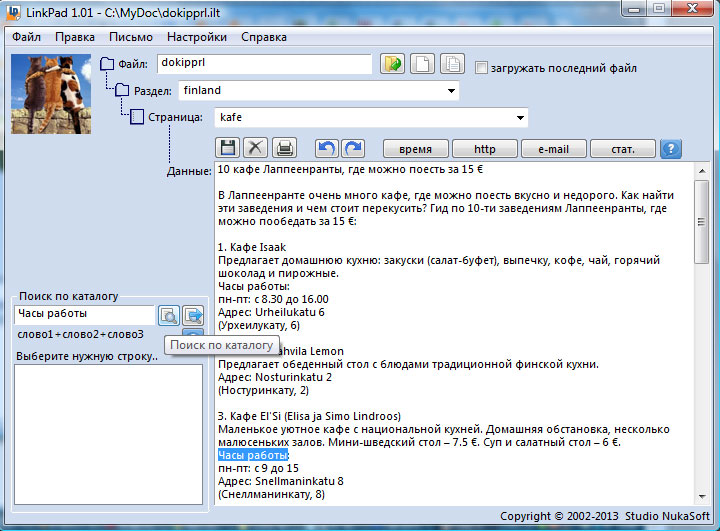Open help with blue question mark icon
720x531 pixels.
670,149
